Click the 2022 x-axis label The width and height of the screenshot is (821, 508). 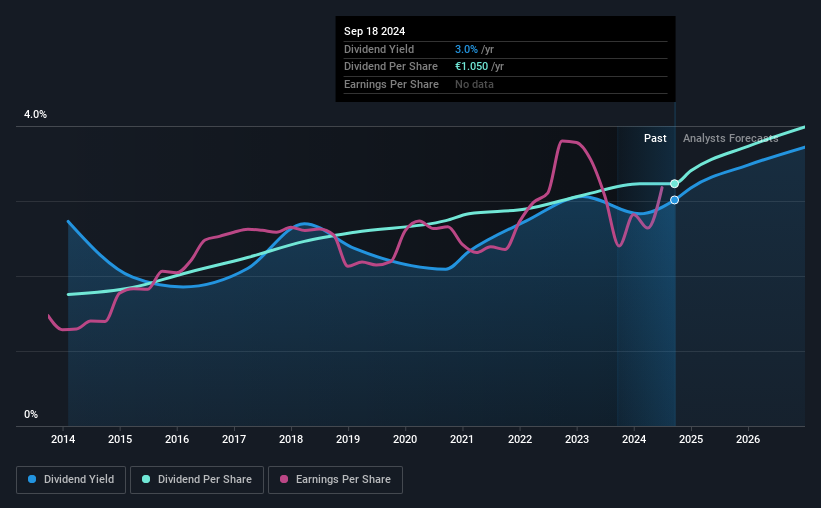520,439
